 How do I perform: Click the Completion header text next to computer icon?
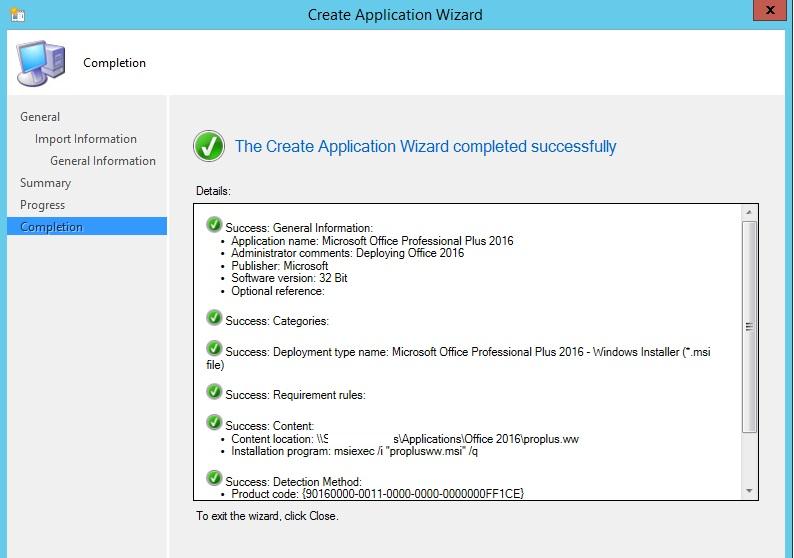coord(114,63)
